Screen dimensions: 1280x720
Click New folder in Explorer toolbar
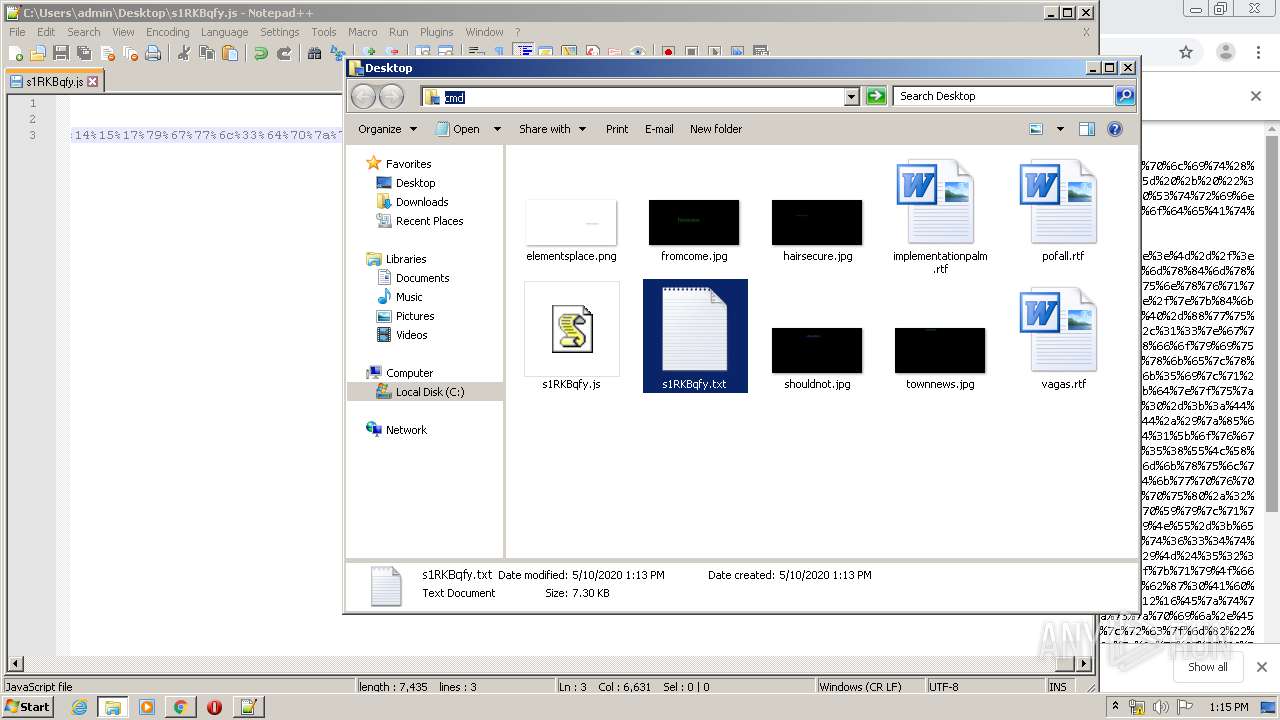pos(716,129)
